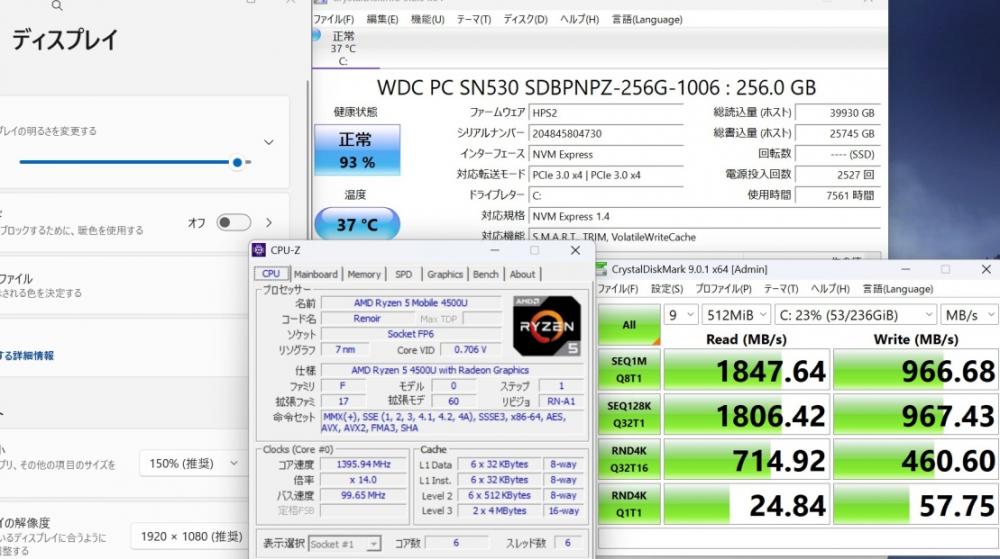This screenshot has width=1000, height=559.
Task: Click the CPU-Z app icon in title bar
Action: coord(259,250)
